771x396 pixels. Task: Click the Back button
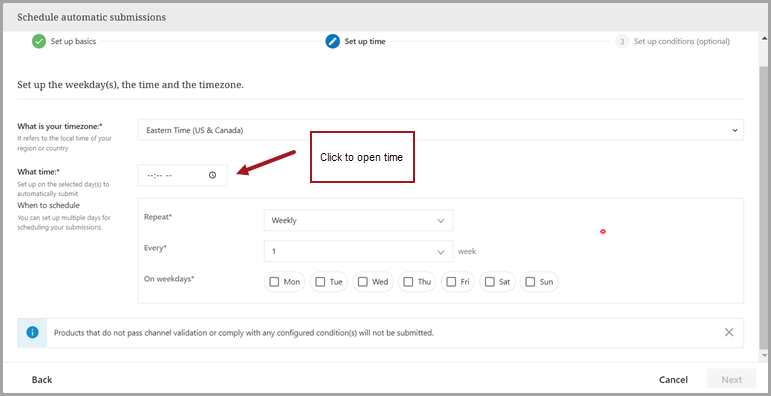pyautogui.click(x=42, y=379)
